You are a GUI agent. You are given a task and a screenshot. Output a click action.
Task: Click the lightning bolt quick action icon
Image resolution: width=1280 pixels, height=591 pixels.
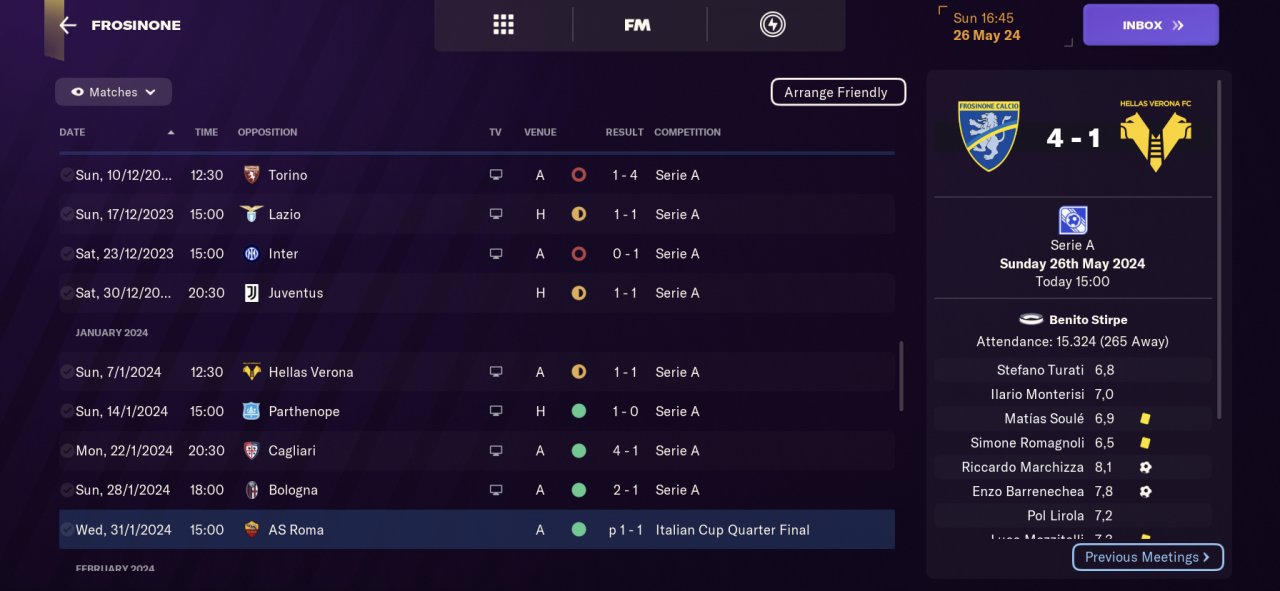pyautogui.click(x=772, y=25)
